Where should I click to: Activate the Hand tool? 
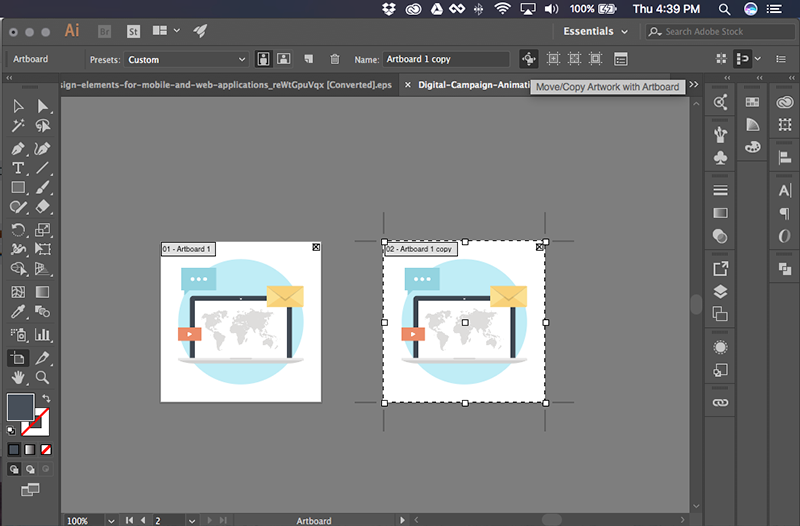(18, 377)
